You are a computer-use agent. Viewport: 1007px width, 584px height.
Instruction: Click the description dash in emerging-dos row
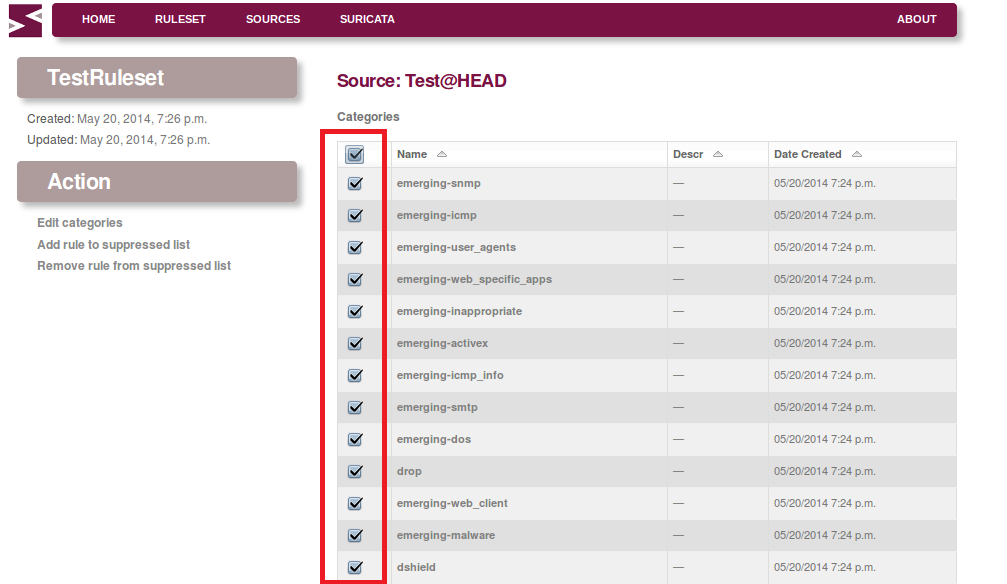pyautogui.click(x=678, y=439)
